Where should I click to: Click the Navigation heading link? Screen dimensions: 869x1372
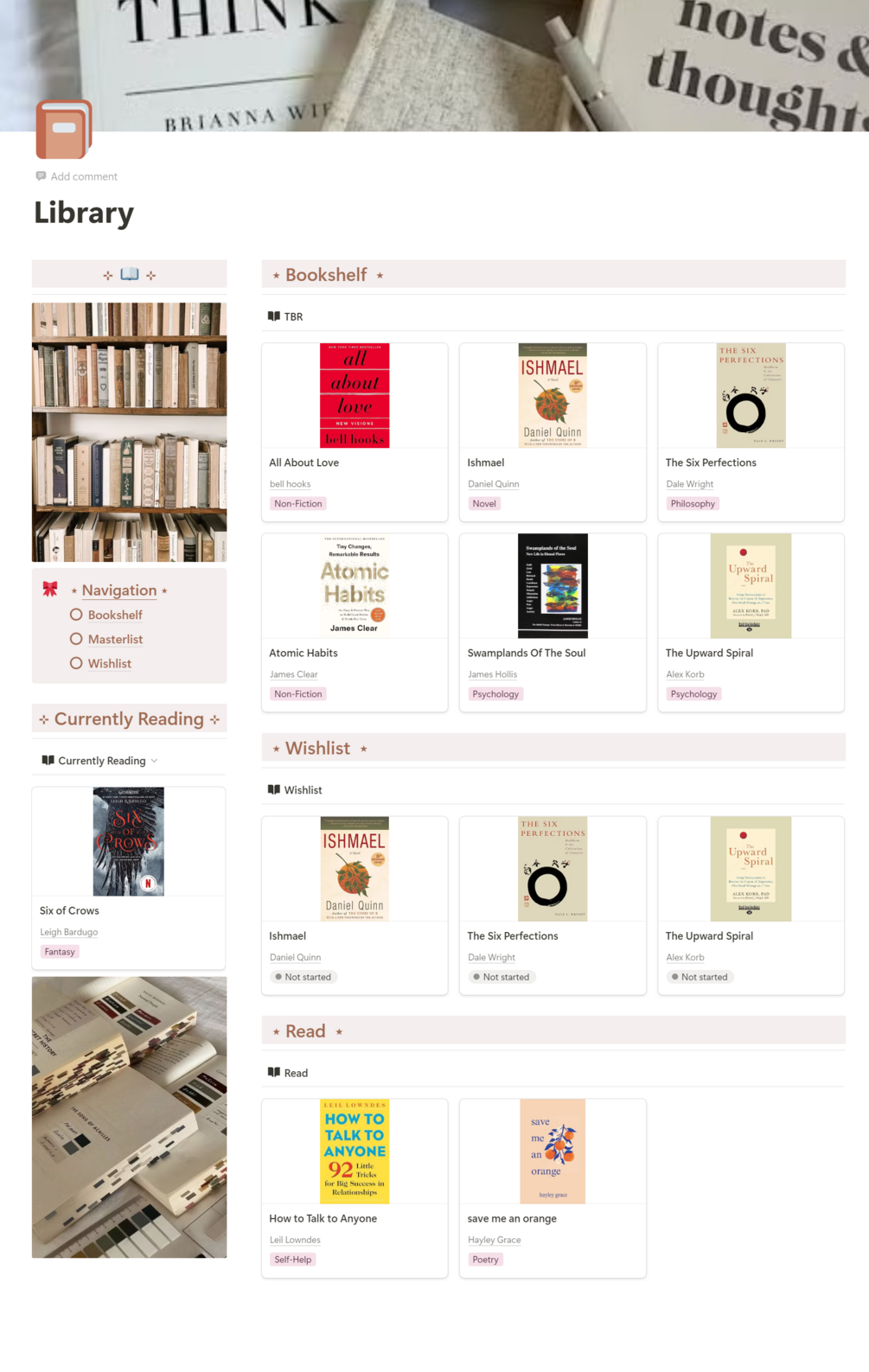point(119,590)
